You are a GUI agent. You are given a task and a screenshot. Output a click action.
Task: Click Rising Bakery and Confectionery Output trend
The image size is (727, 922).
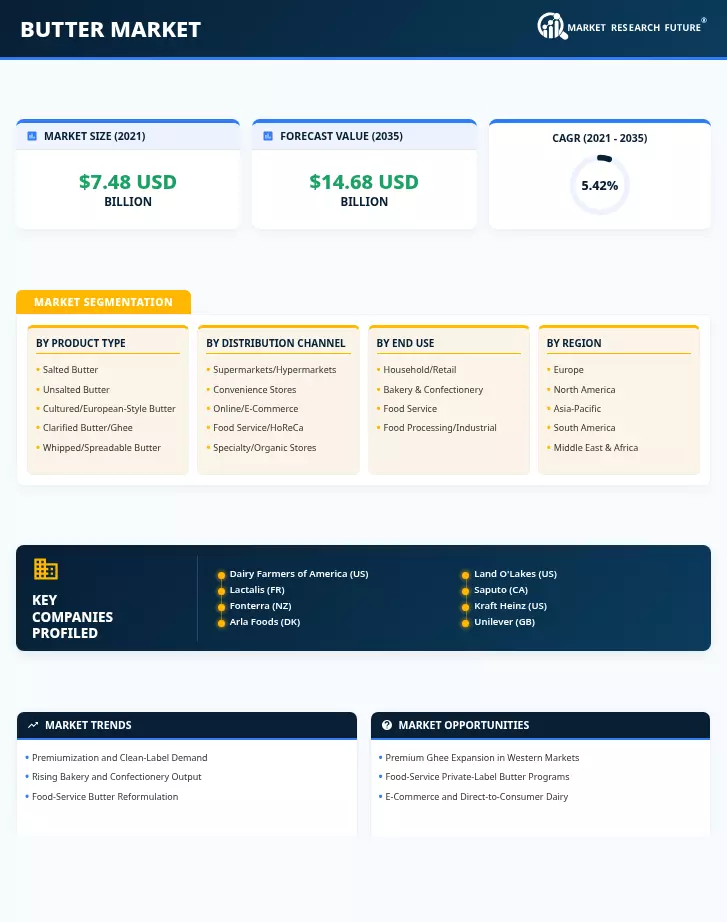116,777
